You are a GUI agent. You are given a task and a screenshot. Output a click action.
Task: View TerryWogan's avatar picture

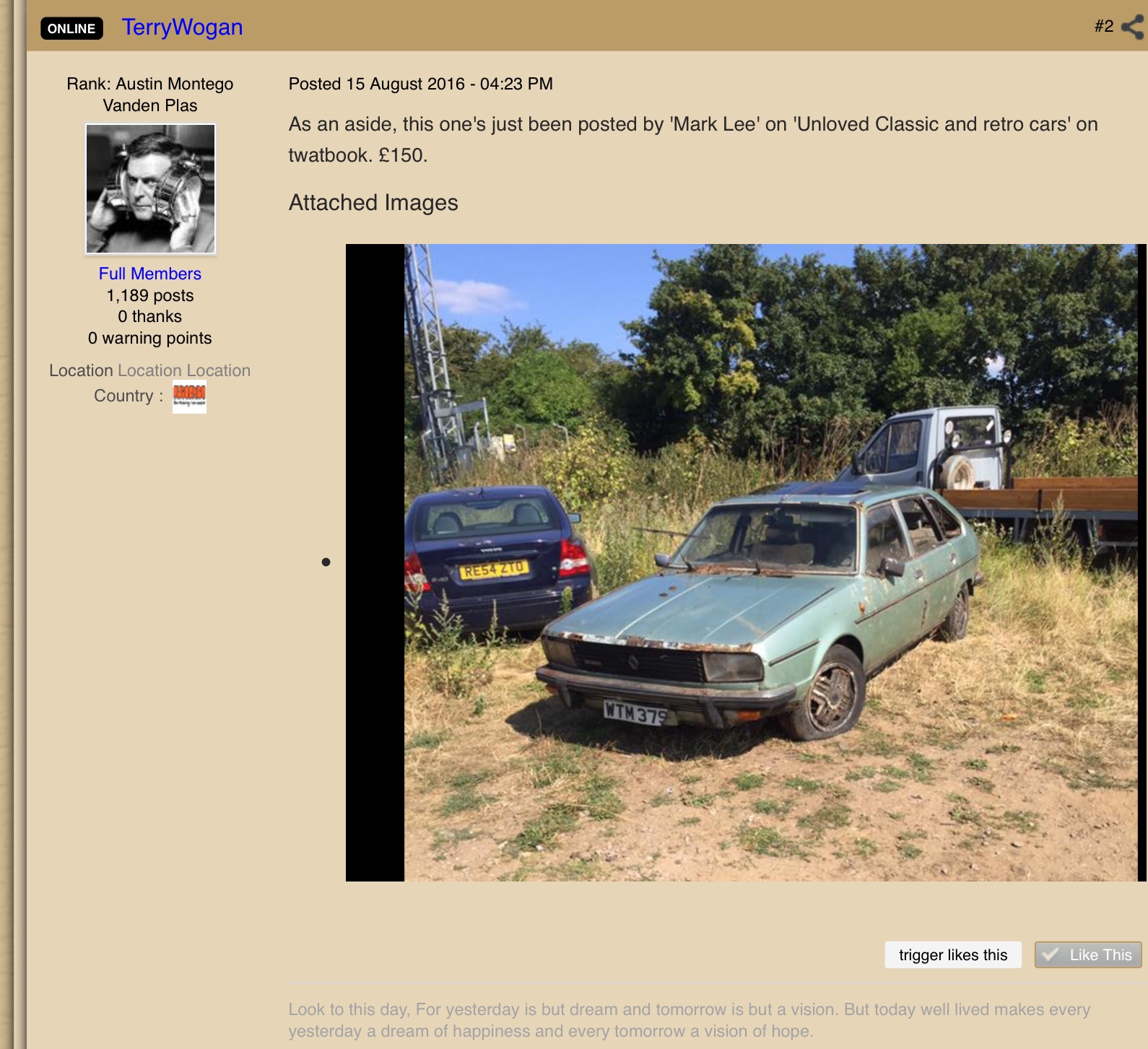(x=150, y=188)
